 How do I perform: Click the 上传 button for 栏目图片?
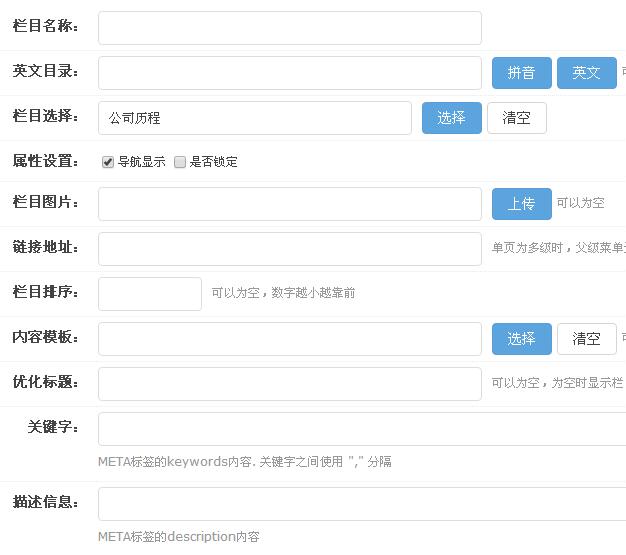click(521, 204)
